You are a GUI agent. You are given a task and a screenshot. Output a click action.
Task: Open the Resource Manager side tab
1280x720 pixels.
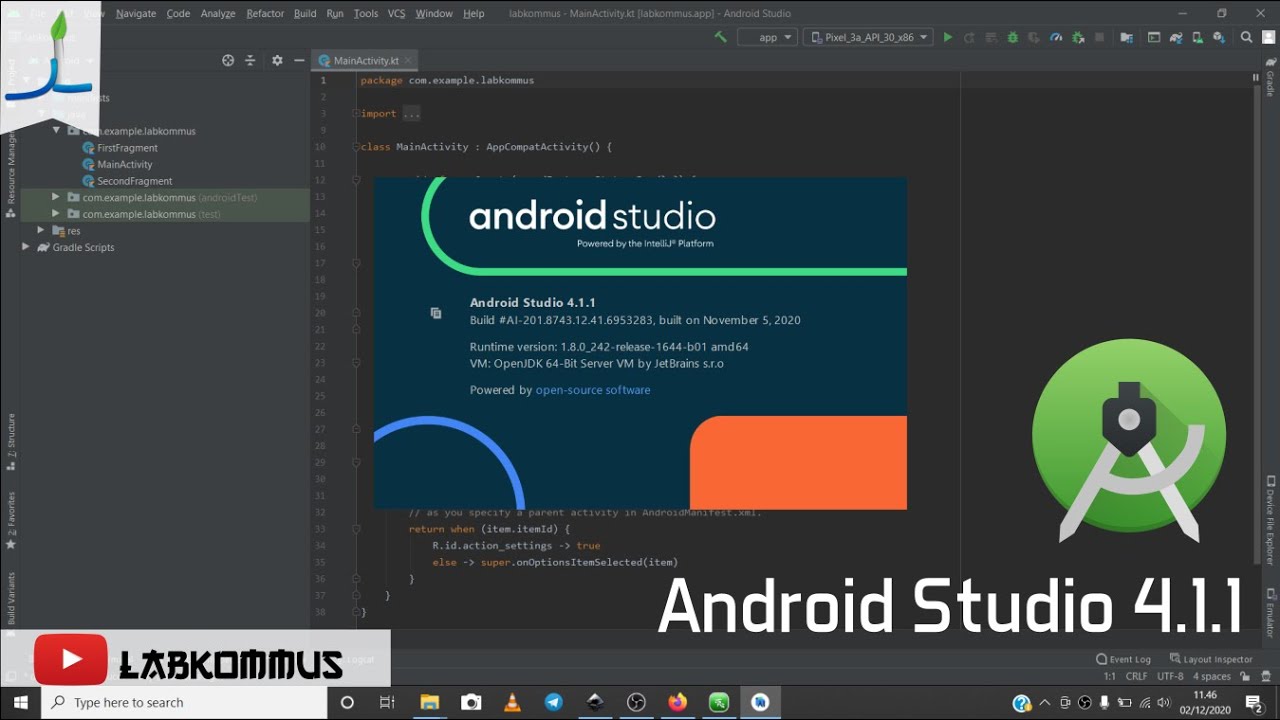coord(11,170)
